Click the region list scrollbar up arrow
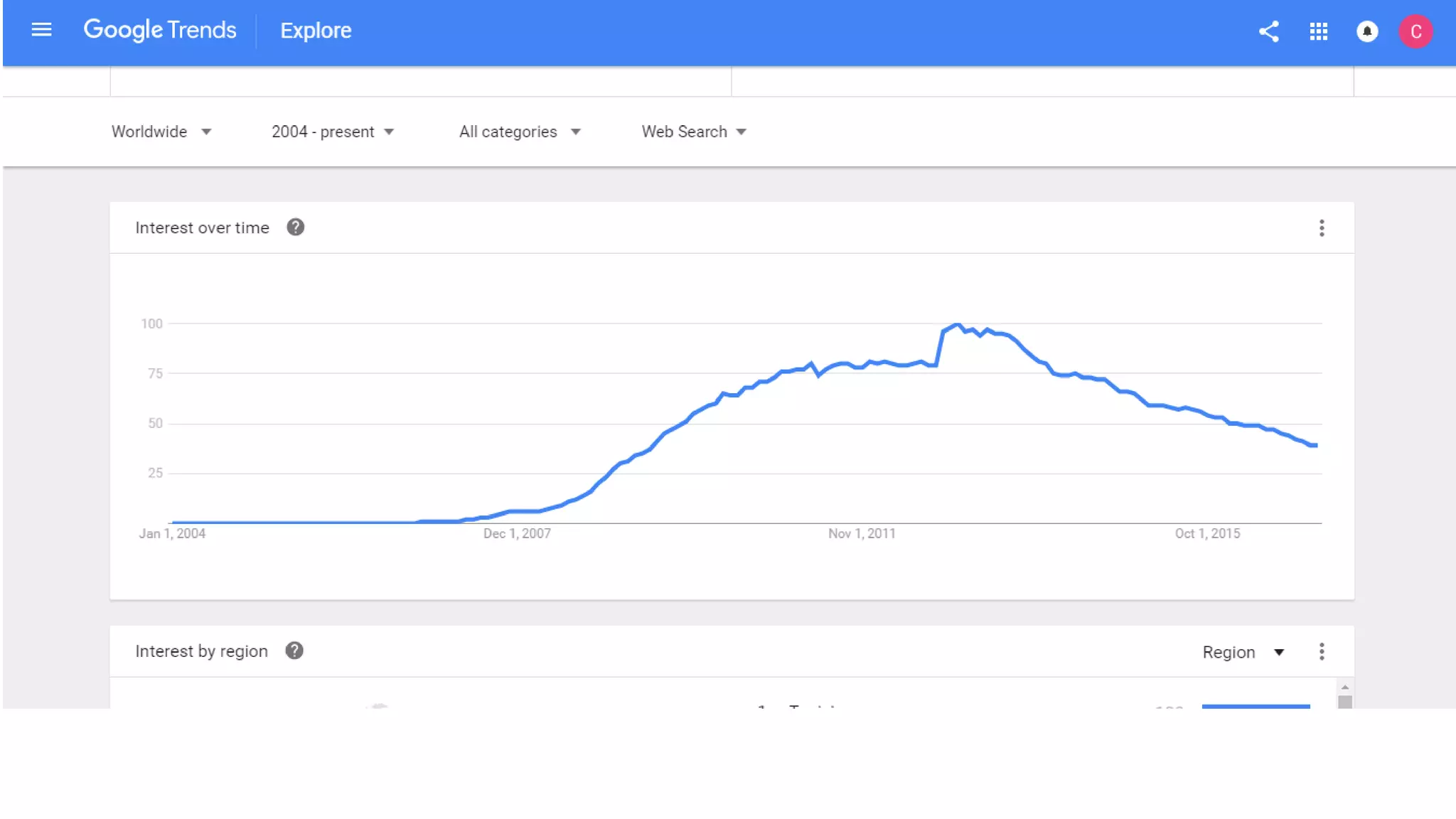1456x819 pixels. pyautogui.click(x=1345, y=687)
